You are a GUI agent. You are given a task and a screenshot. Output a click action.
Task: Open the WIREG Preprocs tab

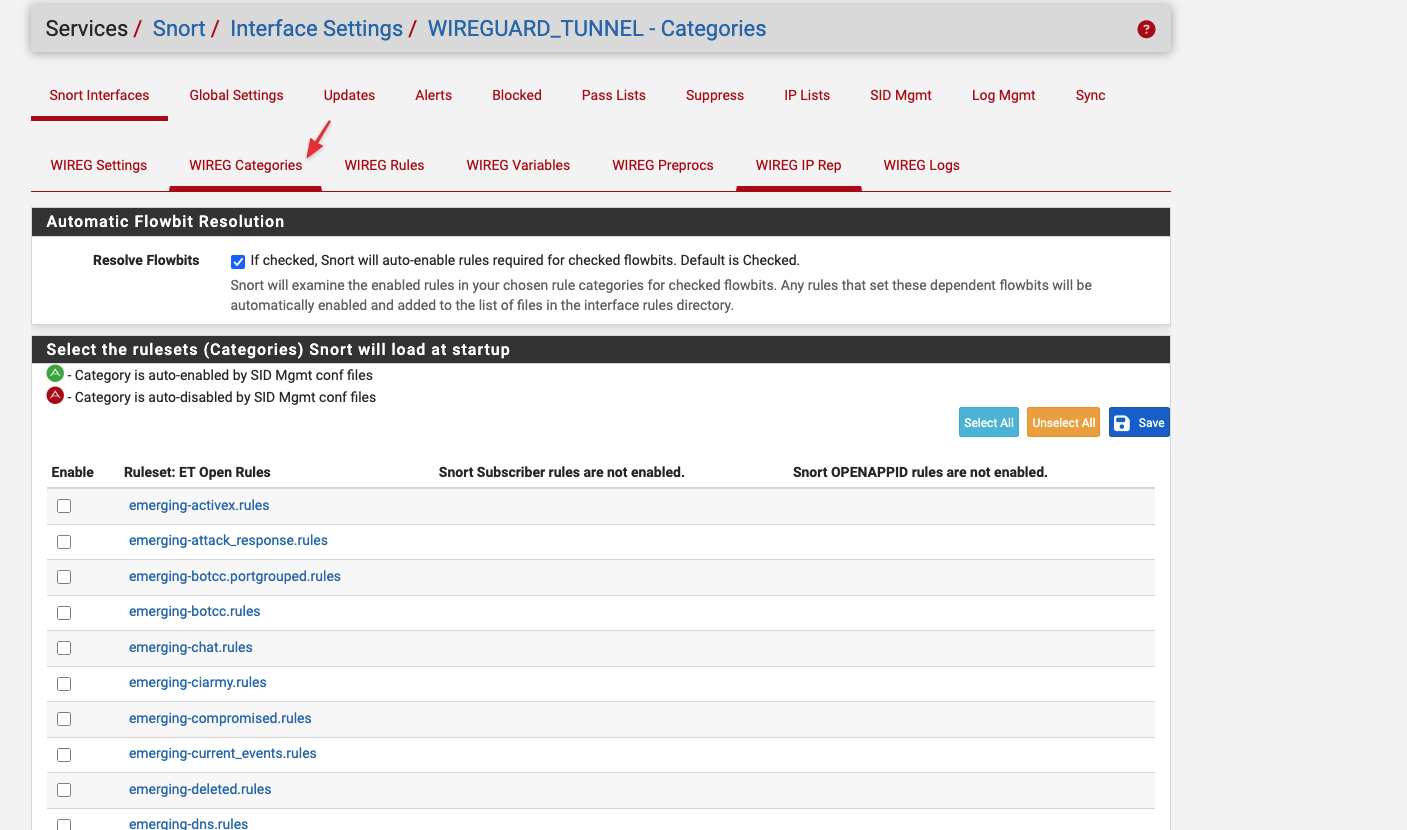tap(662, 165)
